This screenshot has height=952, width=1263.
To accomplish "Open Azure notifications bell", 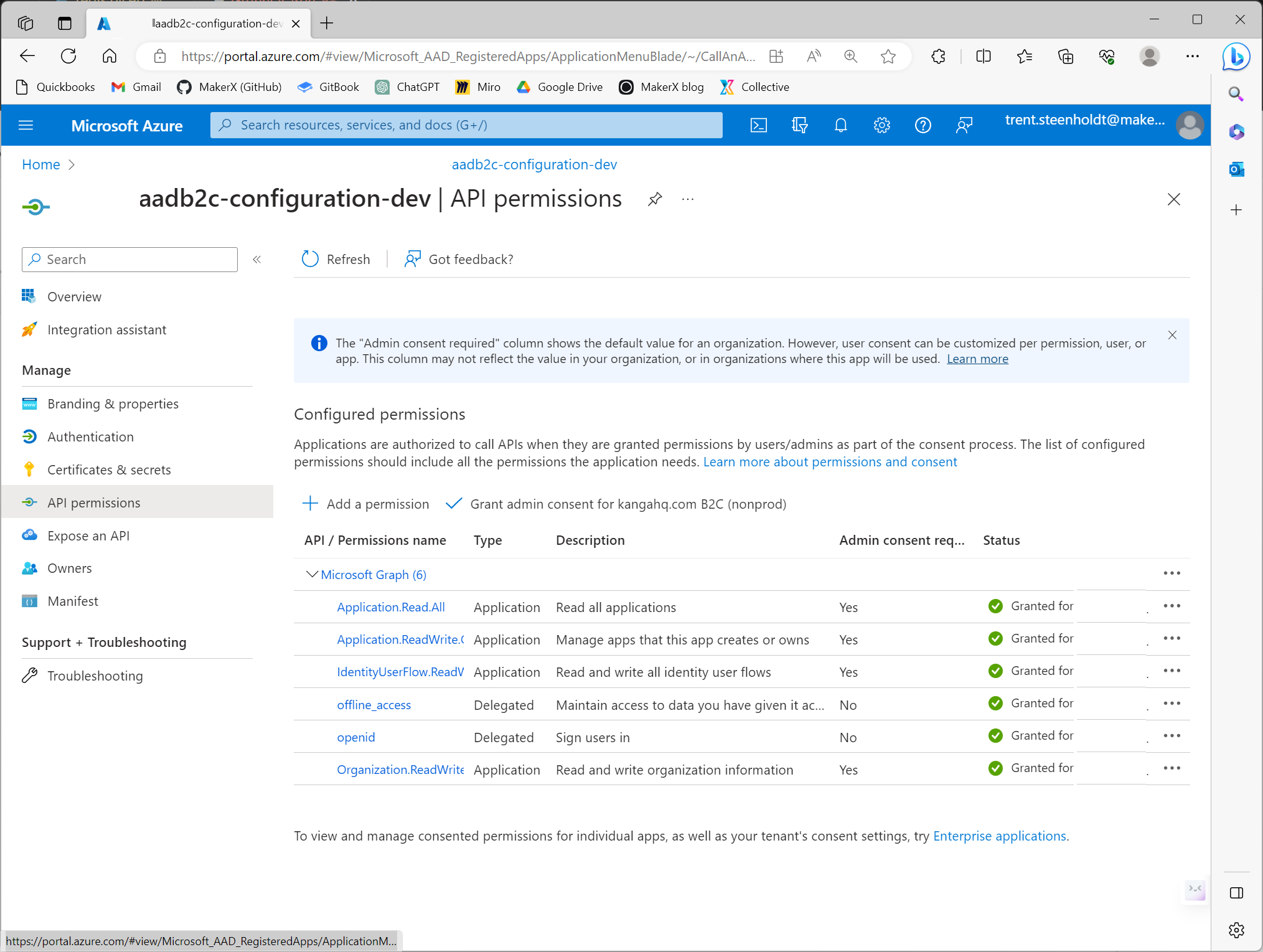I will click(x=840, y=125).
